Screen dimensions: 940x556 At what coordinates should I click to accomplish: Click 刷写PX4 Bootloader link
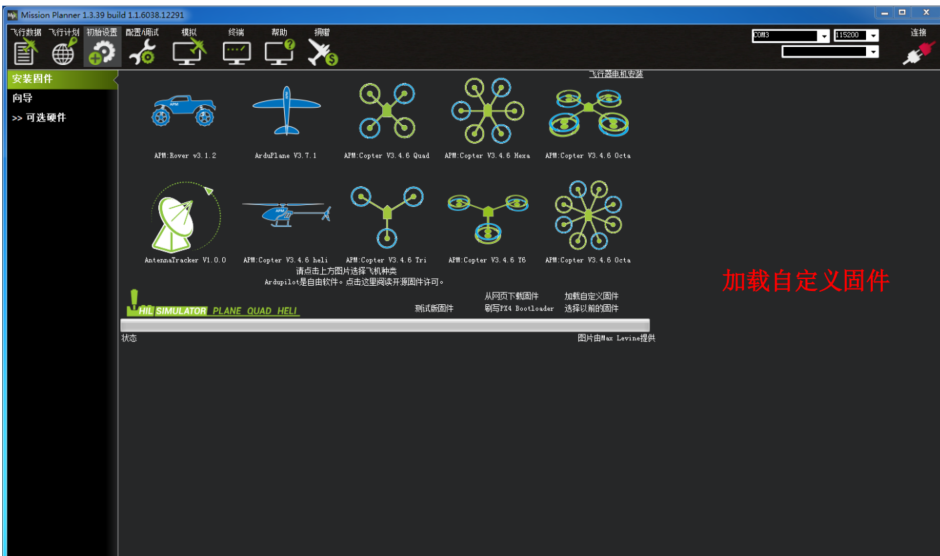519,308
